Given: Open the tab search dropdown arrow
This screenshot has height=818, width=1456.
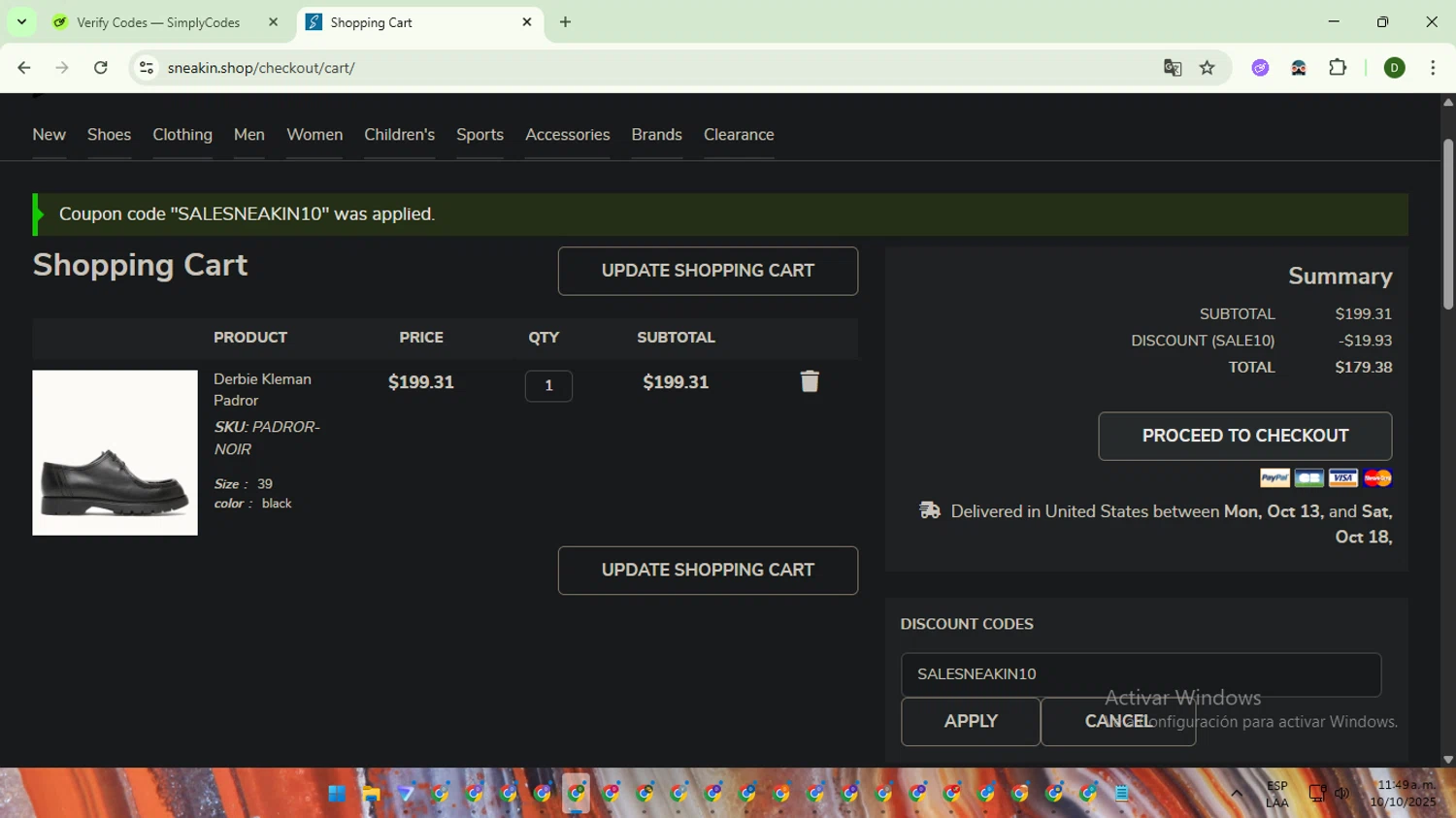Looking at the screenshot, I should (21, 22).
